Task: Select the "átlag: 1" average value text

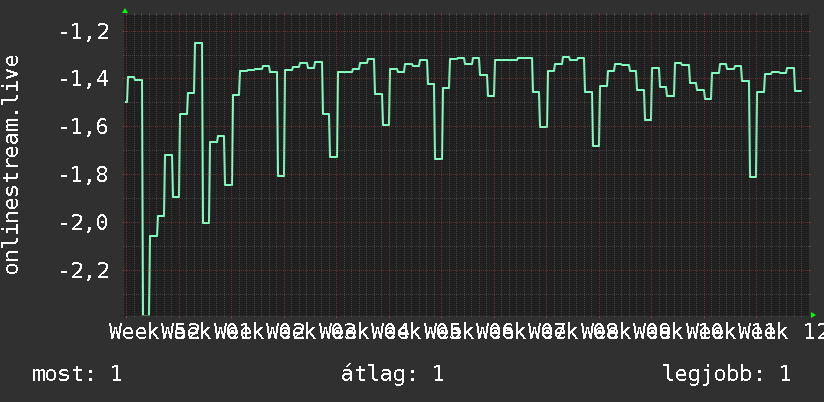Action: [x=392, y=374]
